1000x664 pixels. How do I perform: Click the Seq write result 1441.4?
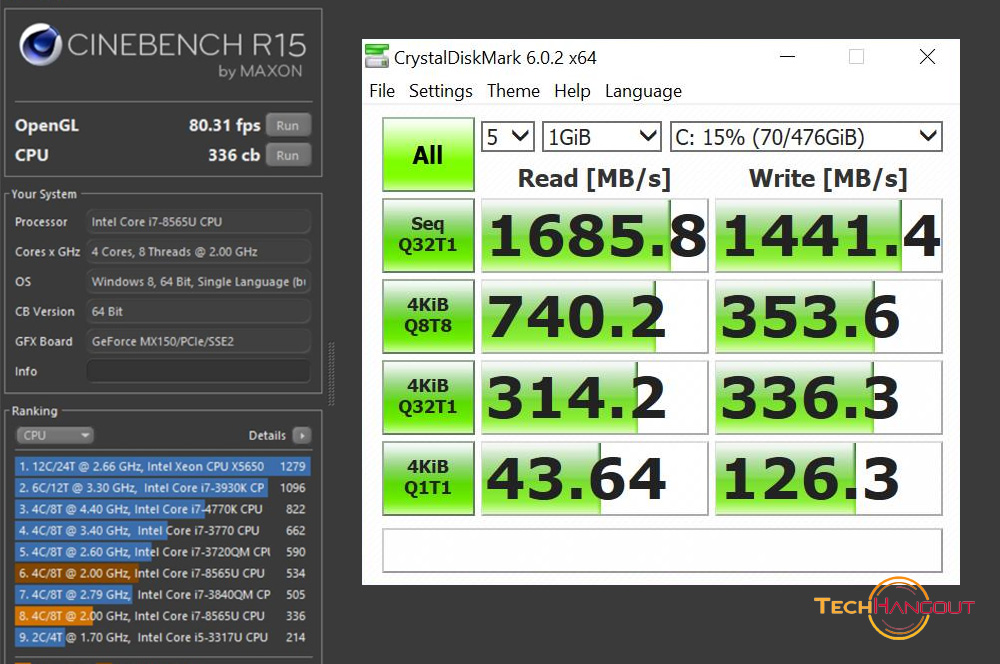[828, 235]
